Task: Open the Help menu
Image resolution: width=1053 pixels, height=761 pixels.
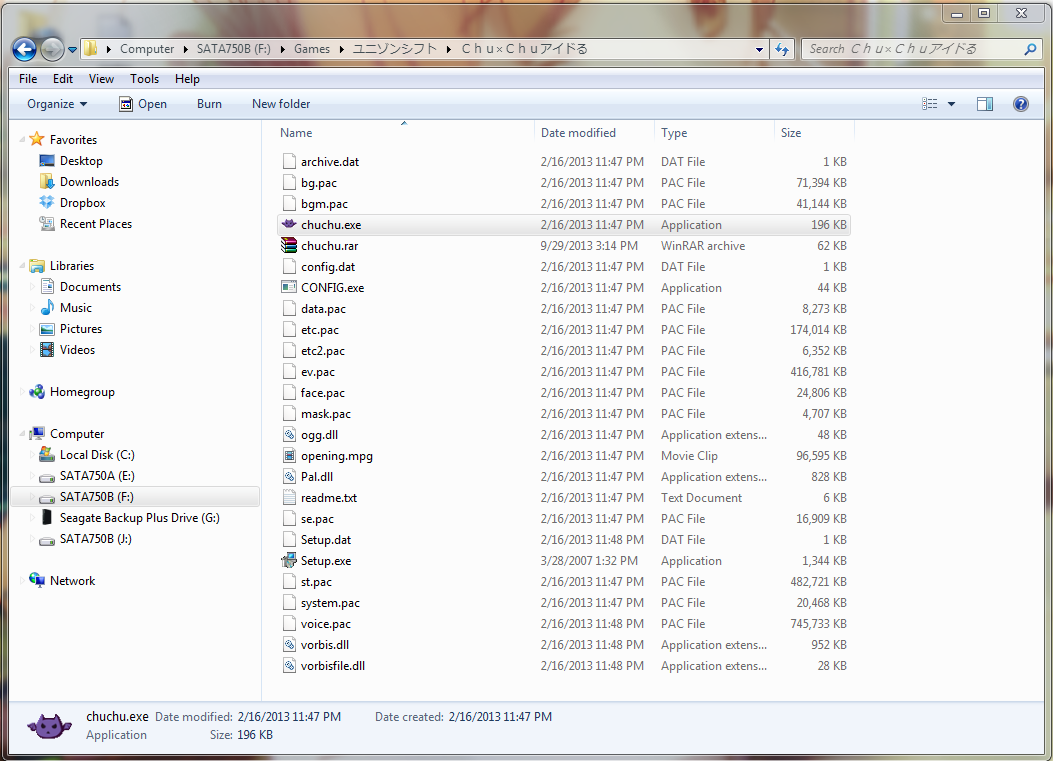Action: [x=187, y=79]
